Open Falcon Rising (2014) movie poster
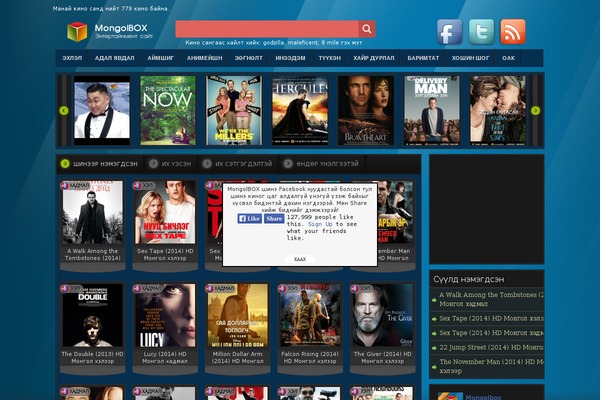 point(310,315)
